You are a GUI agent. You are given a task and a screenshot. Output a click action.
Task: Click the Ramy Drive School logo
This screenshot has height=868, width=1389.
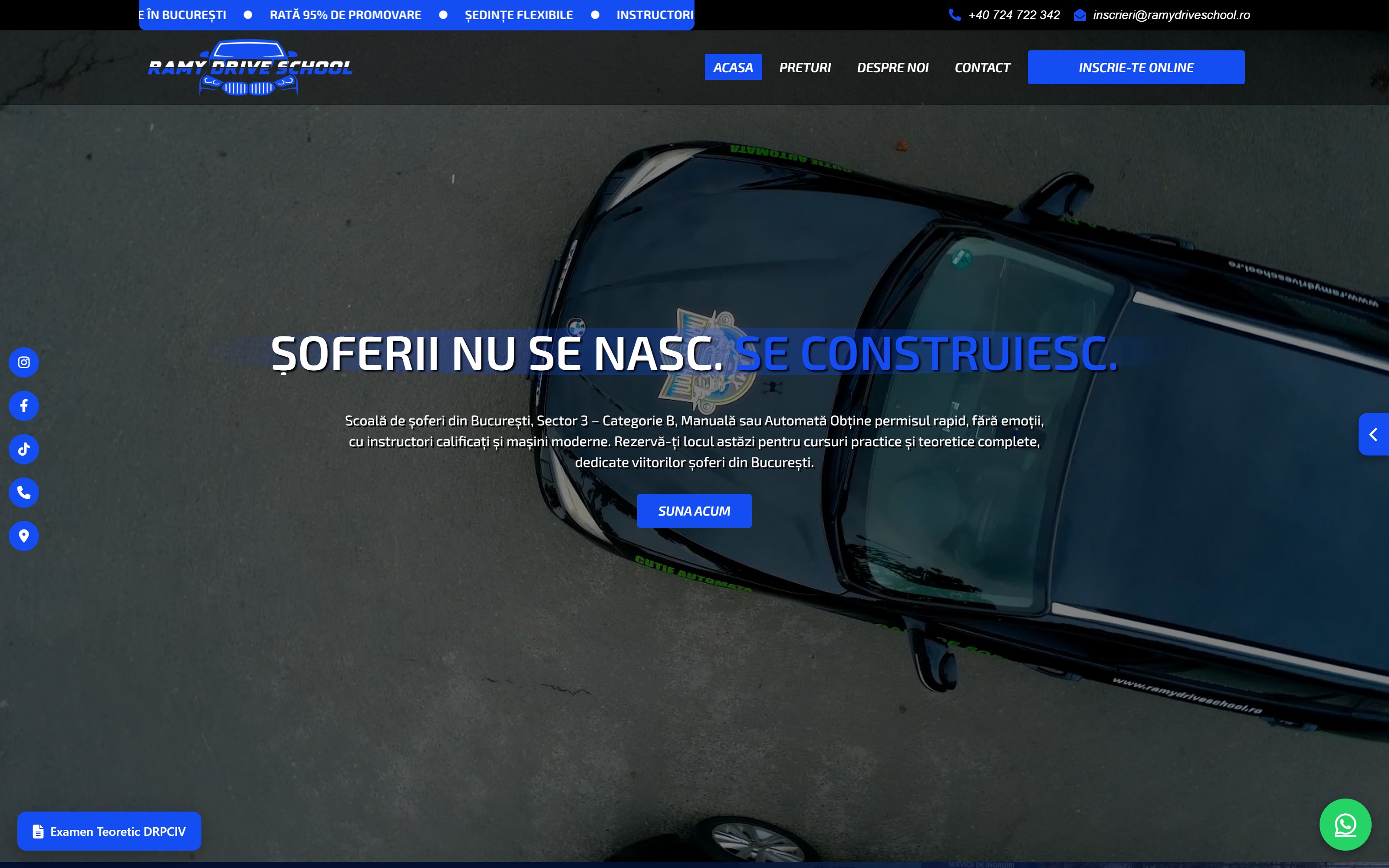click(x=250, y=68)
